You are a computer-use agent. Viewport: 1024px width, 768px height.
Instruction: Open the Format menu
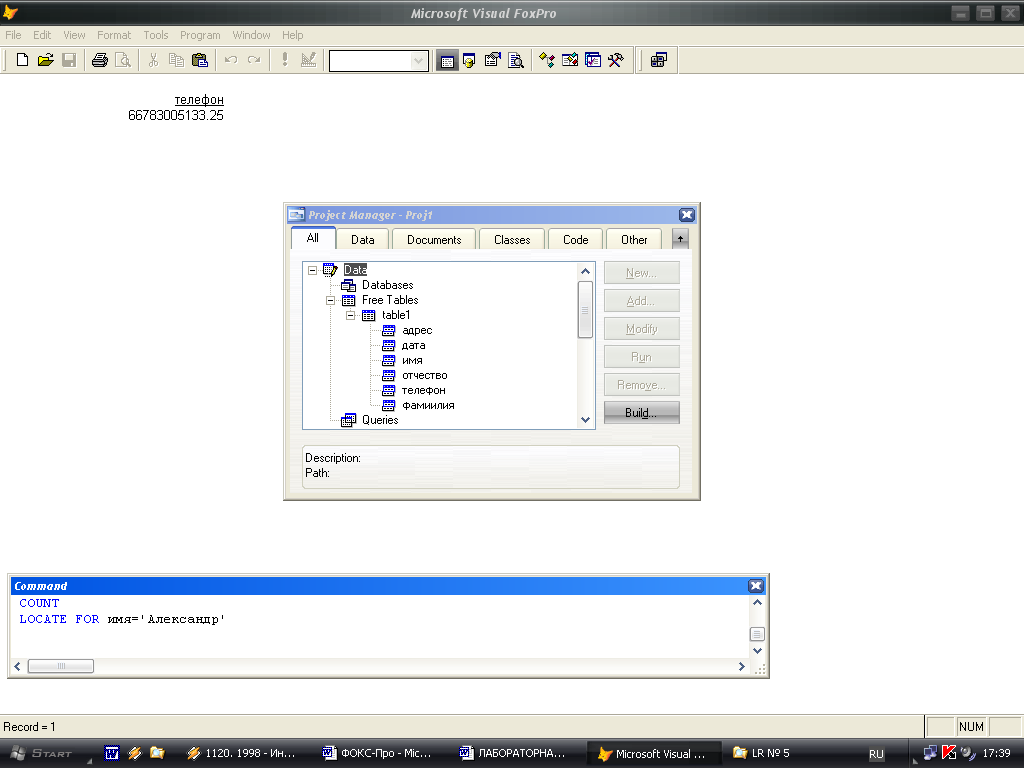point(114,35)
